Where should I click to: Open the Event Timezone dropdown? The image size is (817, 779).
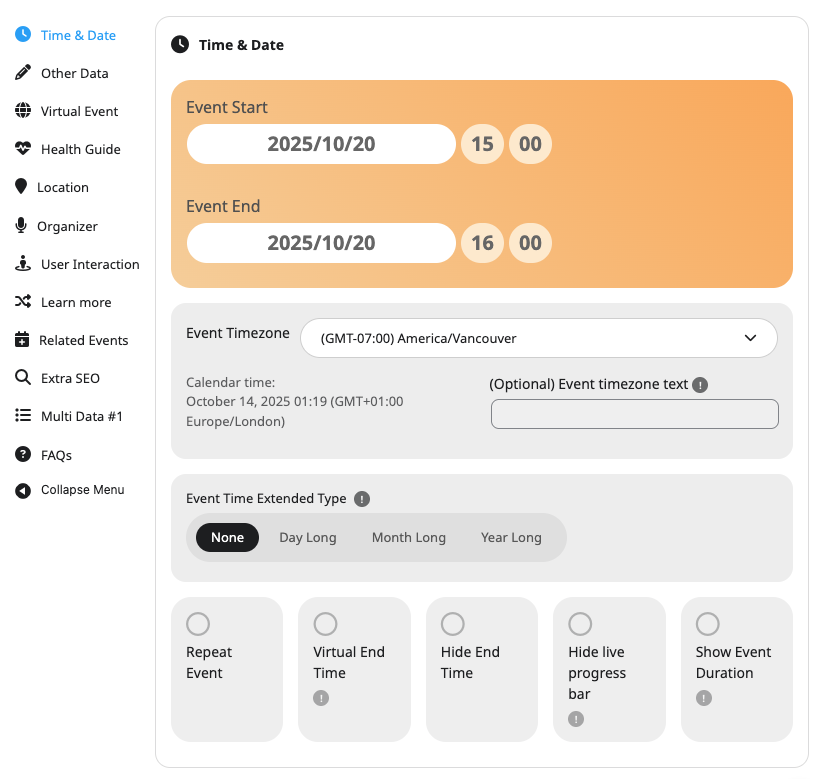[538, 338]
